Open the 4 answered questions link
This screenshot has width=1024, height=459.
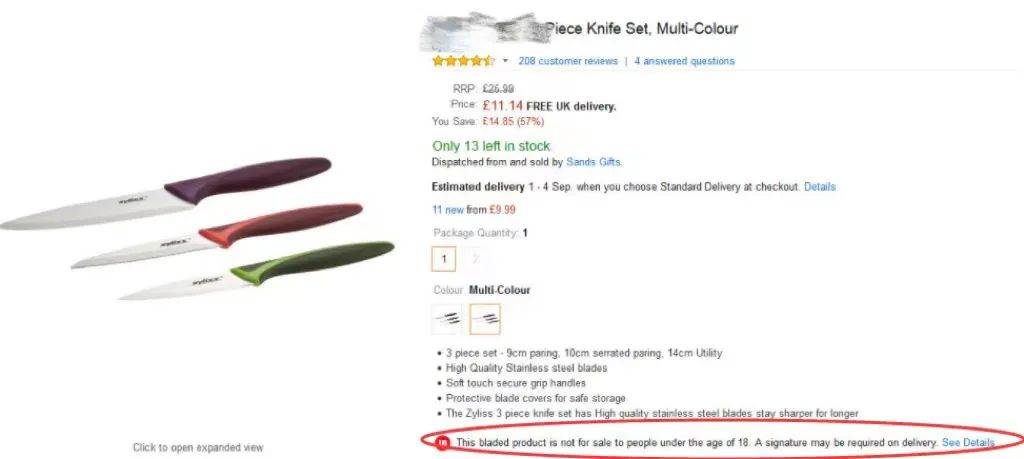click(684, 61)
